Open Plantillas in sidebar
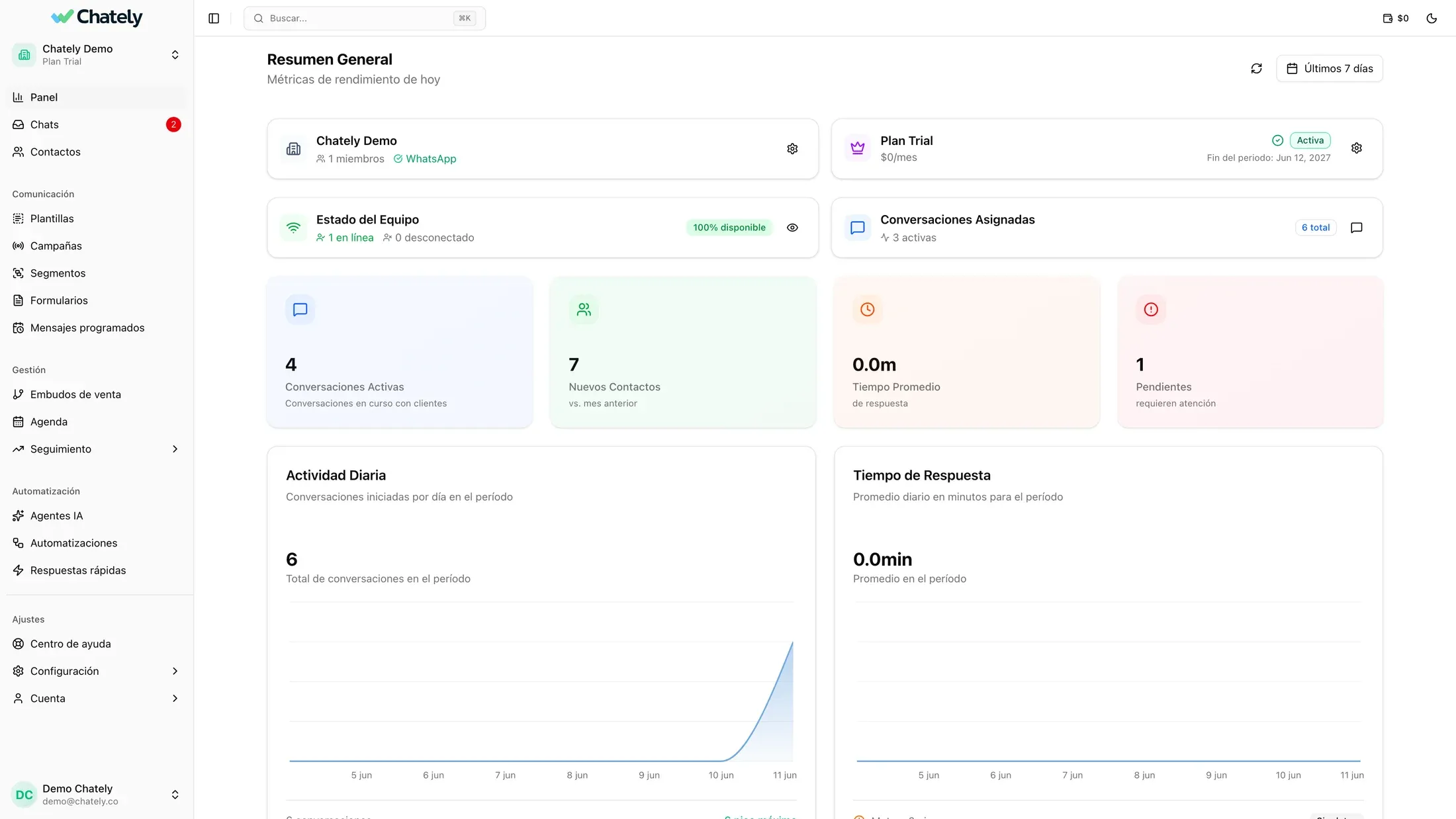This screenshot has width=1456, height=819. pyautogui.click(x=97, y=219)
